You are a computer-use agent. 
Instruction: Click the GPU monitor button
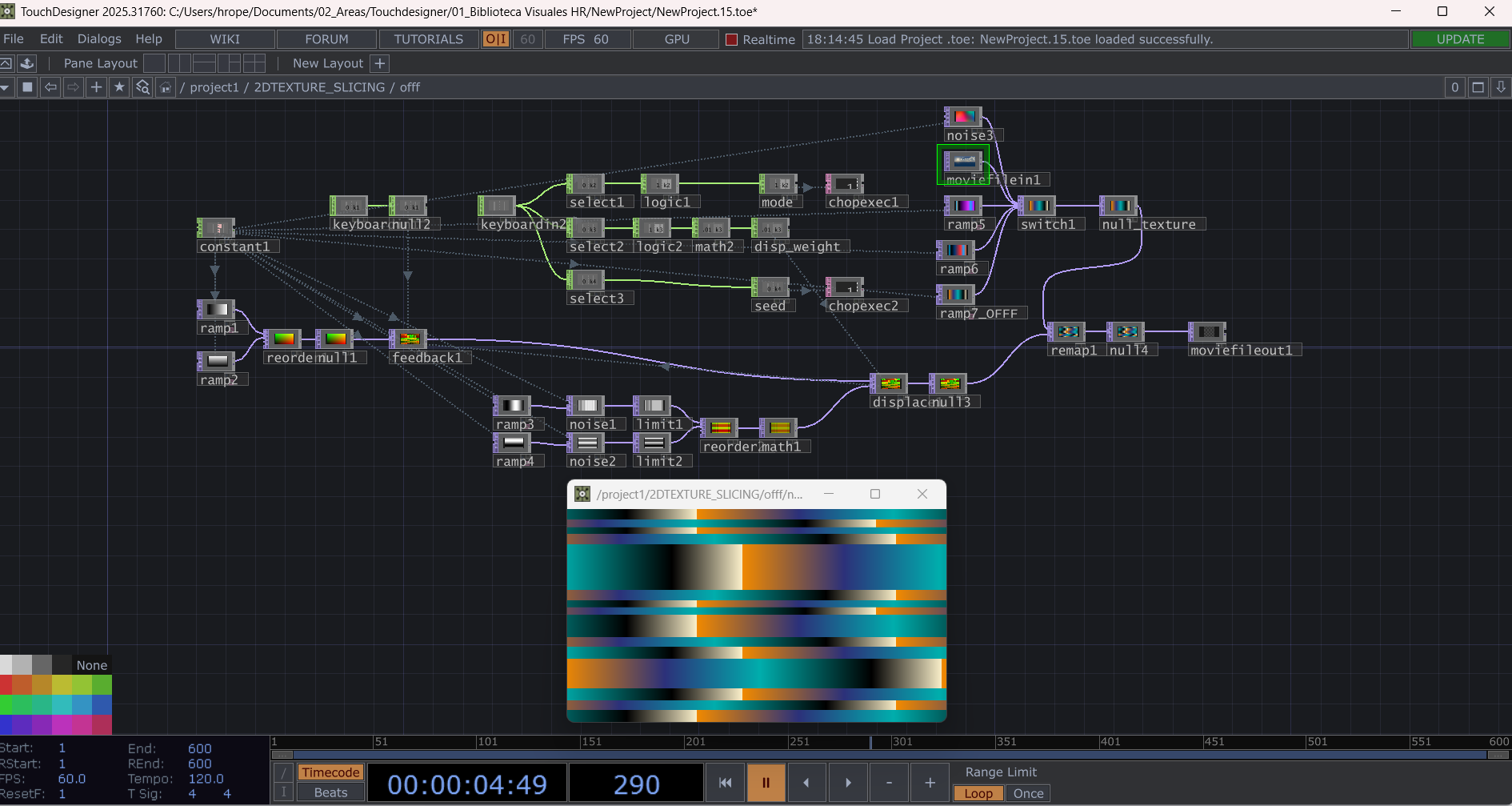(x=677, y=39)
